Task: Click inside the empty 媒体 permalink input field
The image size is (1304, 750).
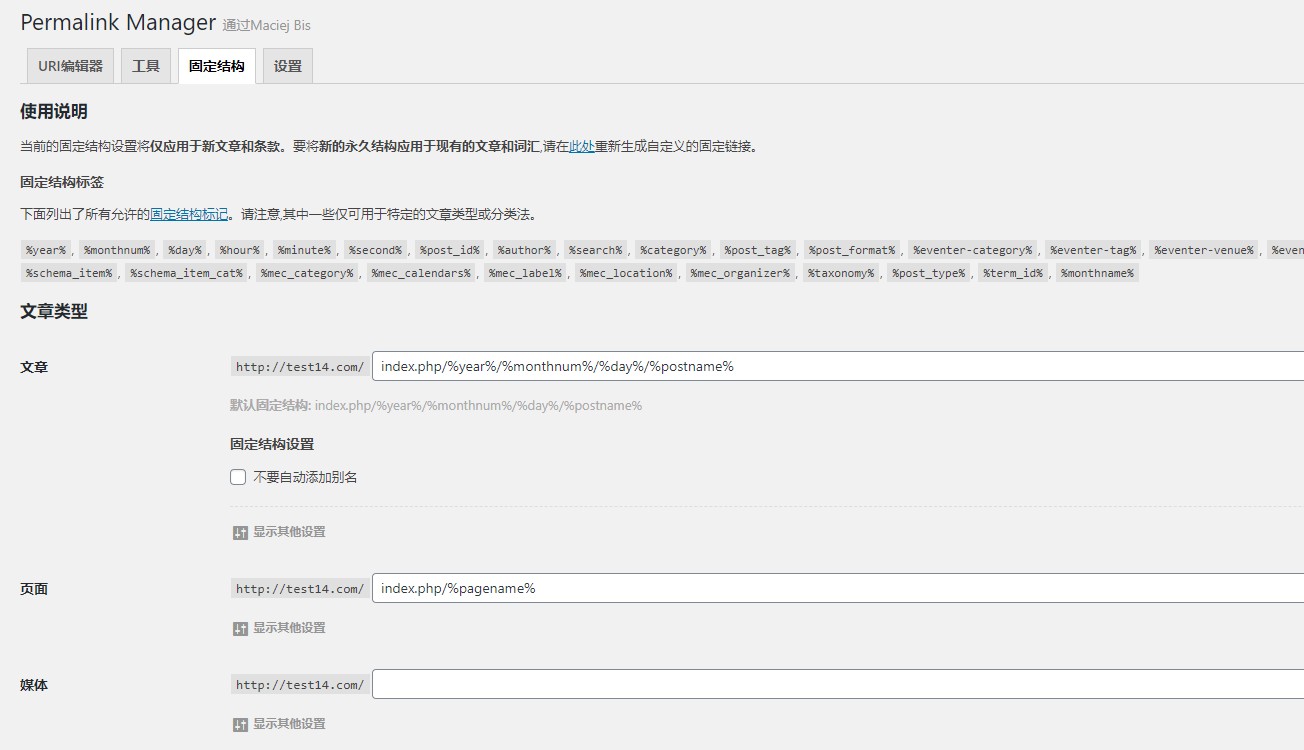Action: 700,684
